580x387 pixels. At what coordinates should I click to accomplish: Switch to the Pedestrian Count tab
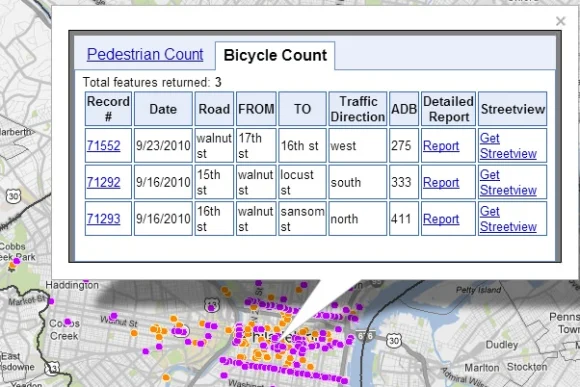(145, 54)
